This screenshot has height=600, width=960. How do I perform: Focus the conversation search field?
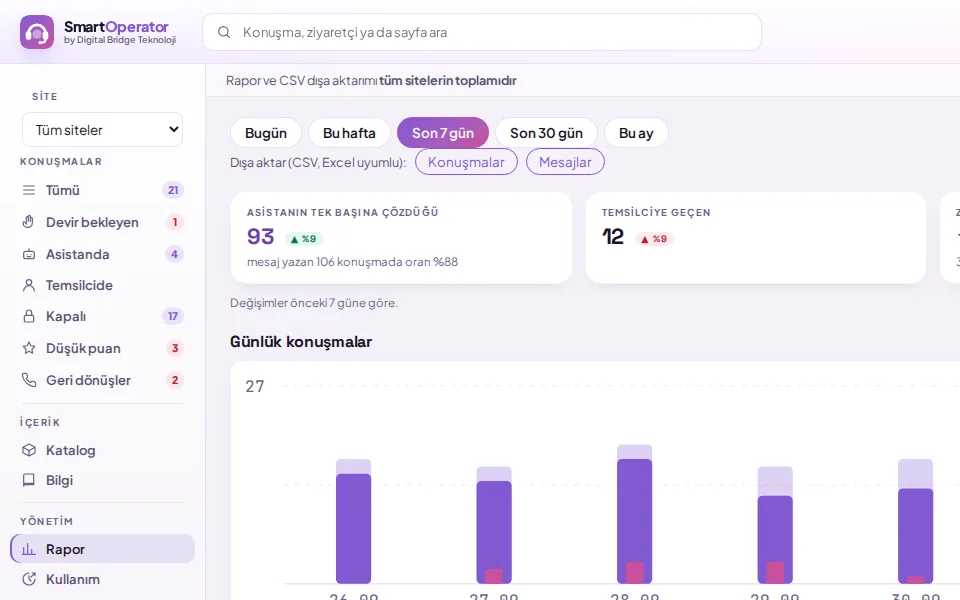(x=482, y=32)
